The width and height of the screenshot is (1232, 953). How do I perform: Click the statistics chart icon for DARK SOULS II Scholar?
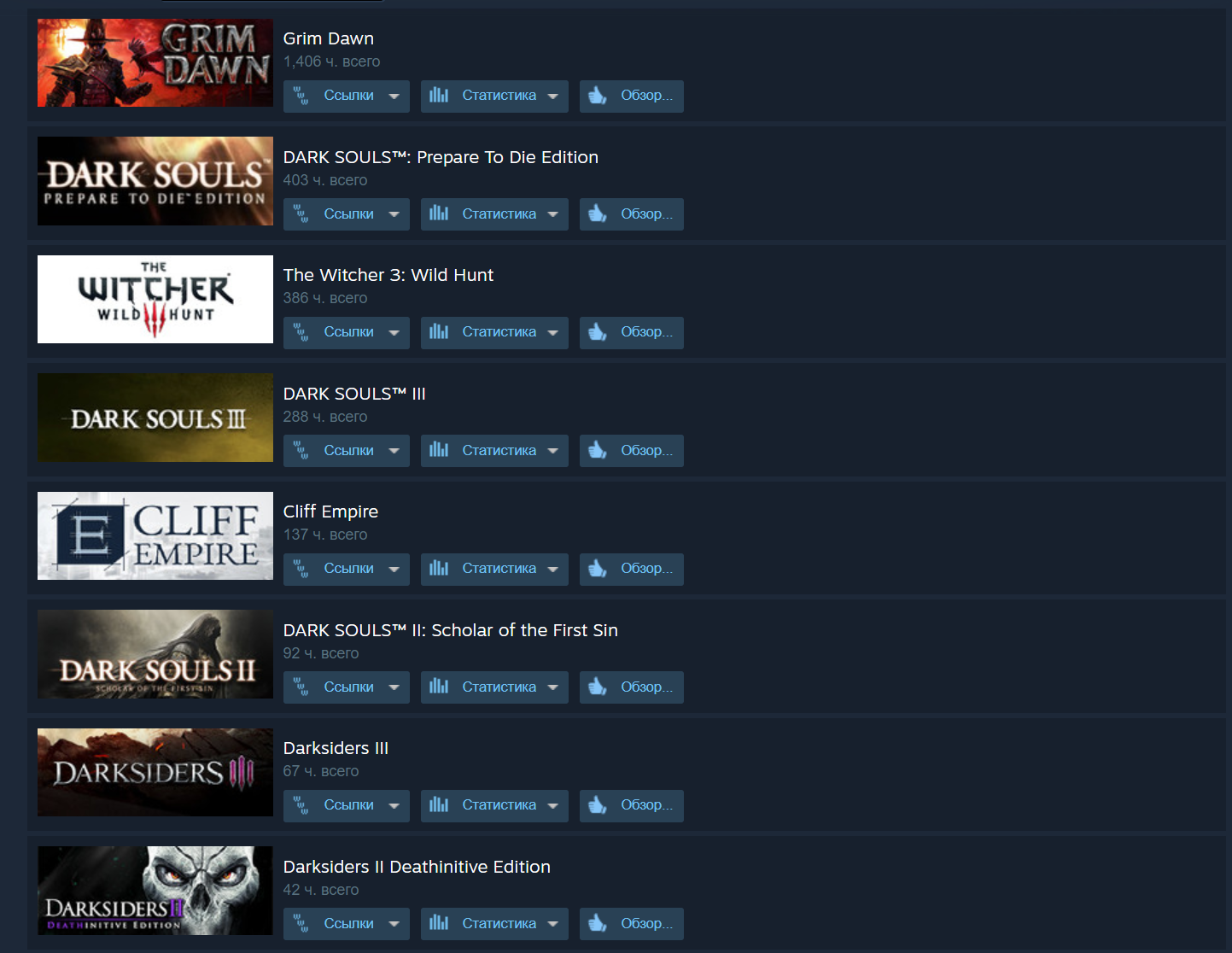click(439, 687)
